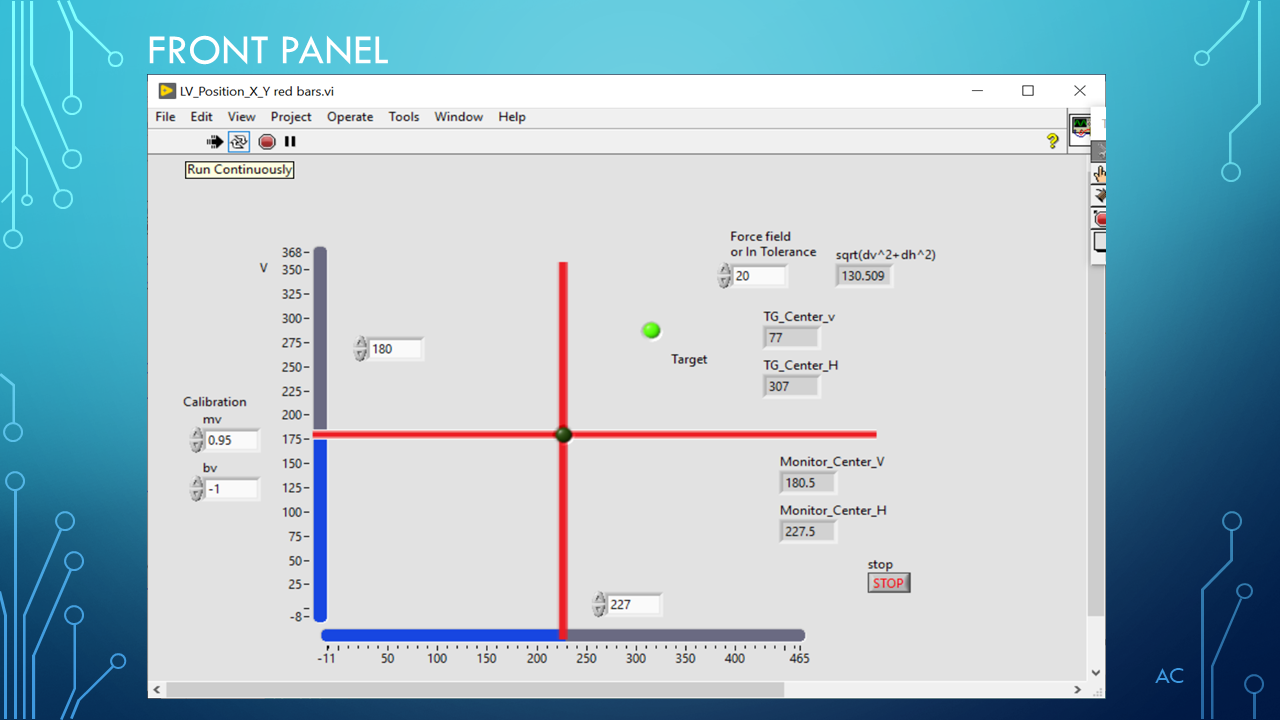1280x720 pixels.
Task: Click the red STOP button
Action: 889,583
